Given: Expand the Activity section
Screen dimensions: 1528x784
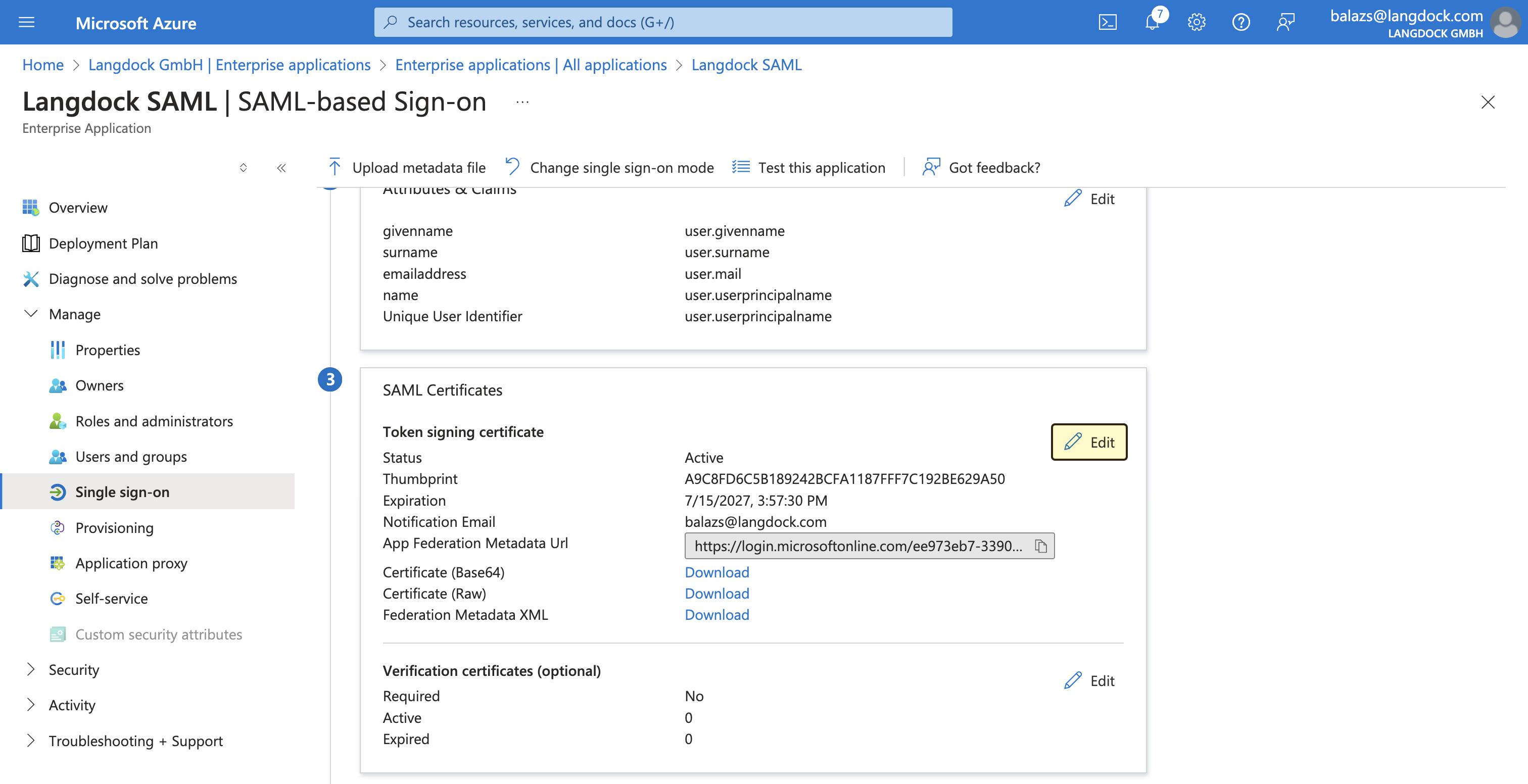Looking at the screenshot, I should tap(31, 705).
